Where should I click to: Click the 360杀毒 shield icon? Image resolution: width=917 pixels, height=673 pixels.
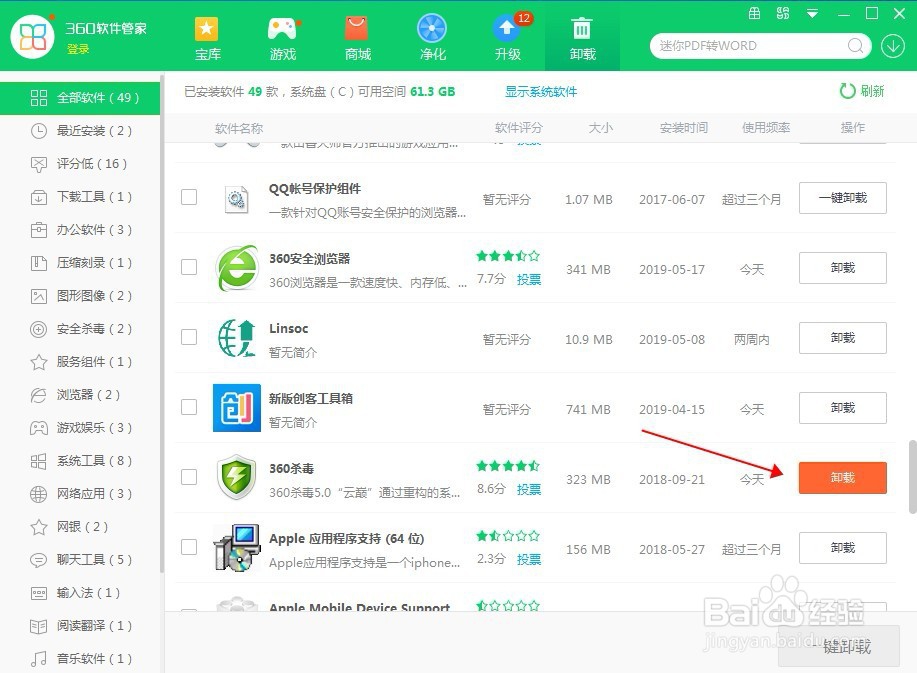(x=236, y=477)
